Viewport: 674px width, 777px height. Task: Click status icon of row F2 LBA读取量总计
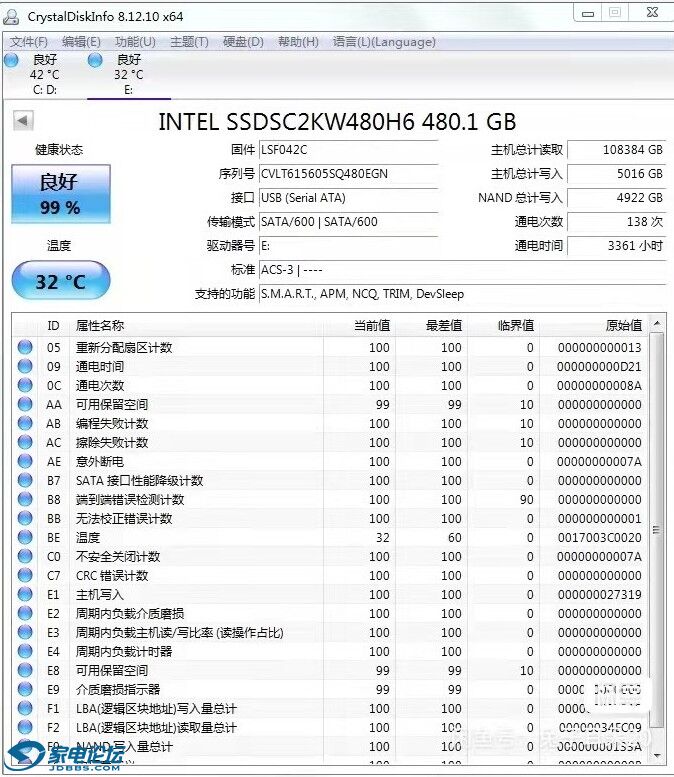(x=25, y=727)
